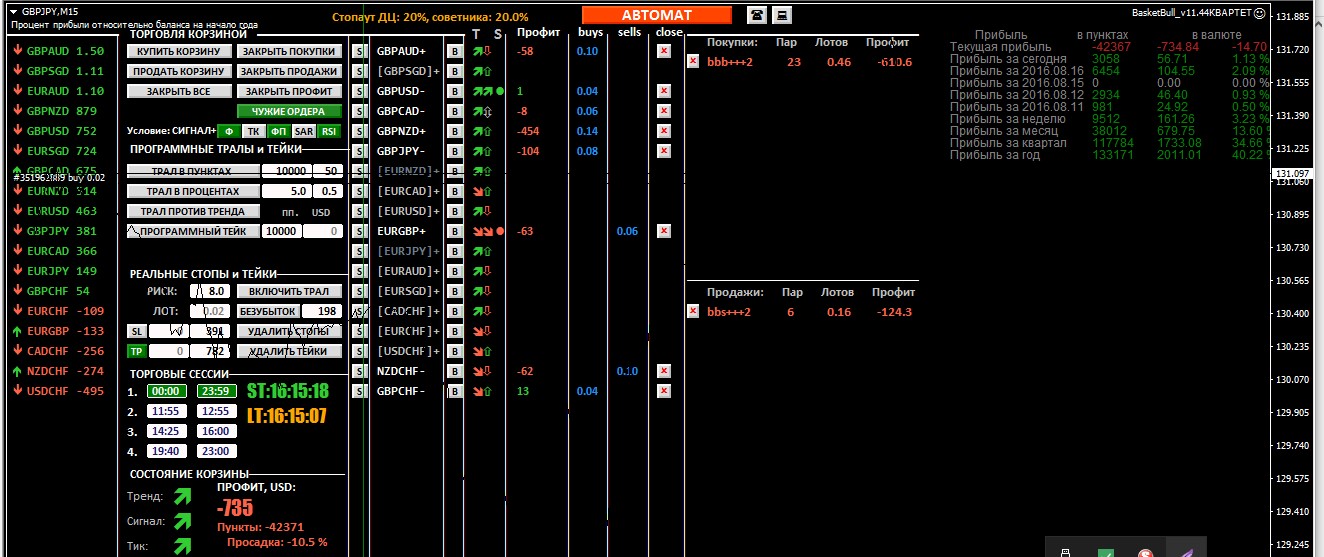The image size is (1324, 557).
Task: Close the bbs+++2 sells basket
Action: [693, 312]
